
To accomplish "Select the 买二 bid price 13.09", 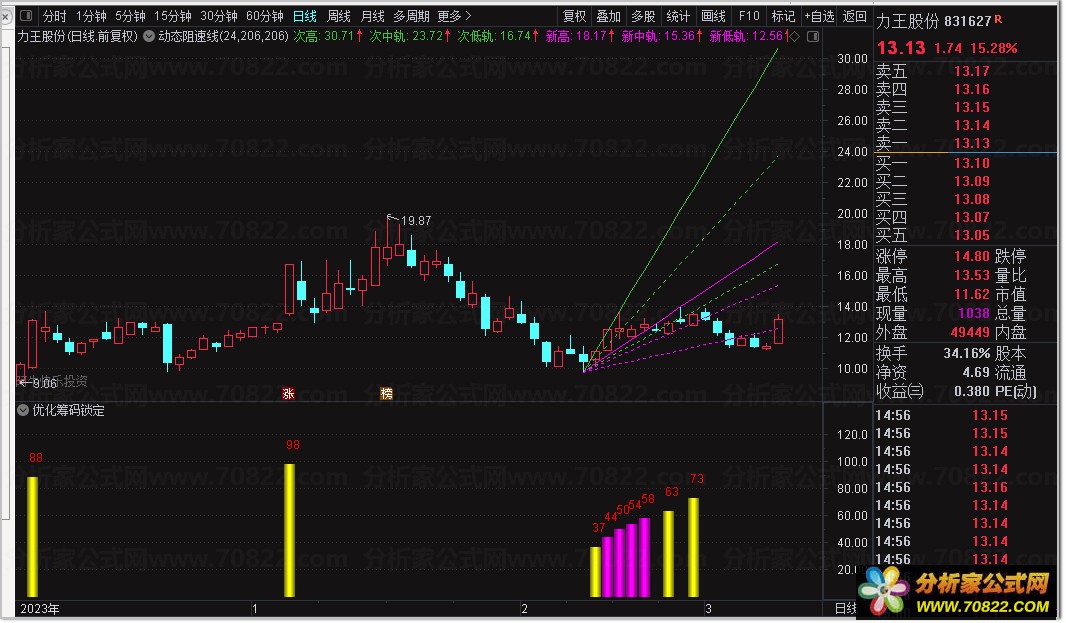I will pos(972,182).
